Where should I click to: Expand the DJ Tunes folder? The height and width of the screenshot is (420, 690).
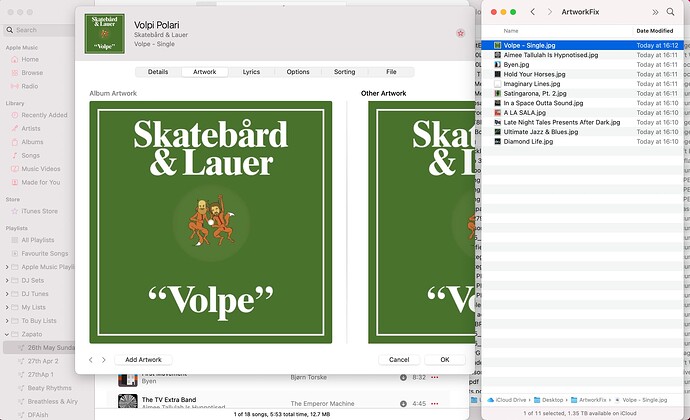(7, 294)
